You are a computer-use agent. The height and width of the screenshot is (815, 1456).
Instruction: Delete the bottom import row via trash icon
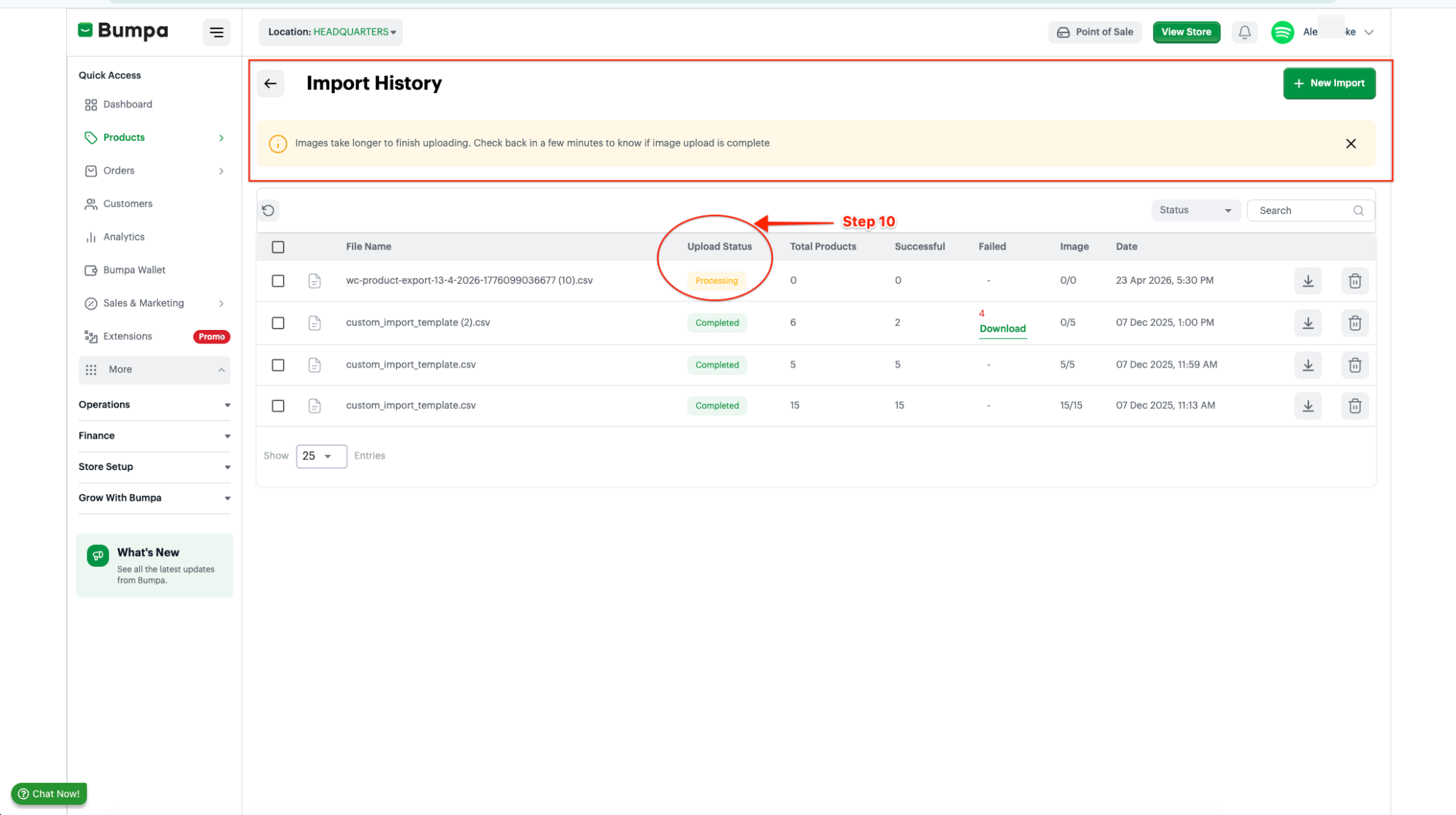(x=1354, y=406)
